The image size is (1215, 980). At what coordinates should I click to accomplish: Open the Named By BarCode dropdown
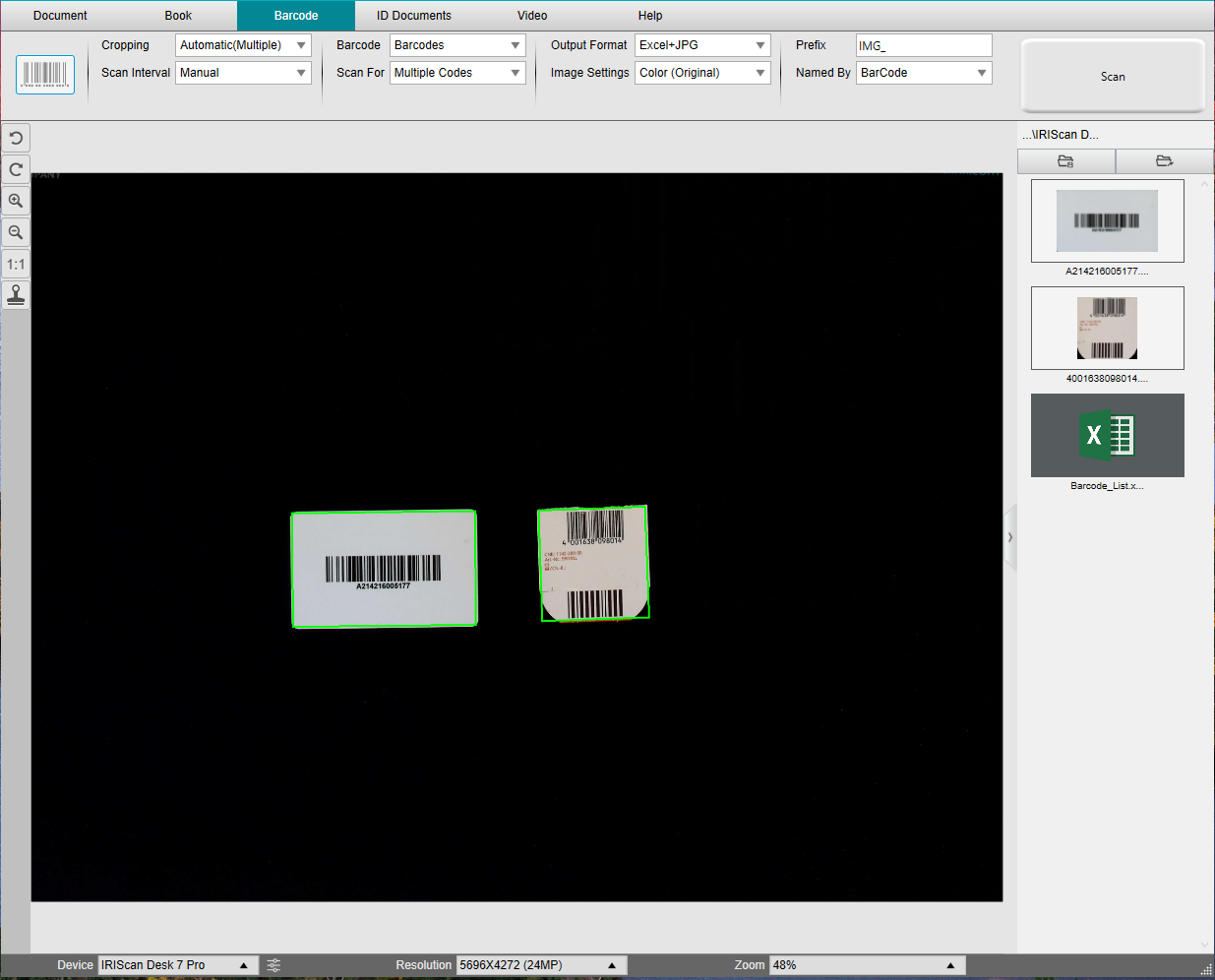coord(924,73)
